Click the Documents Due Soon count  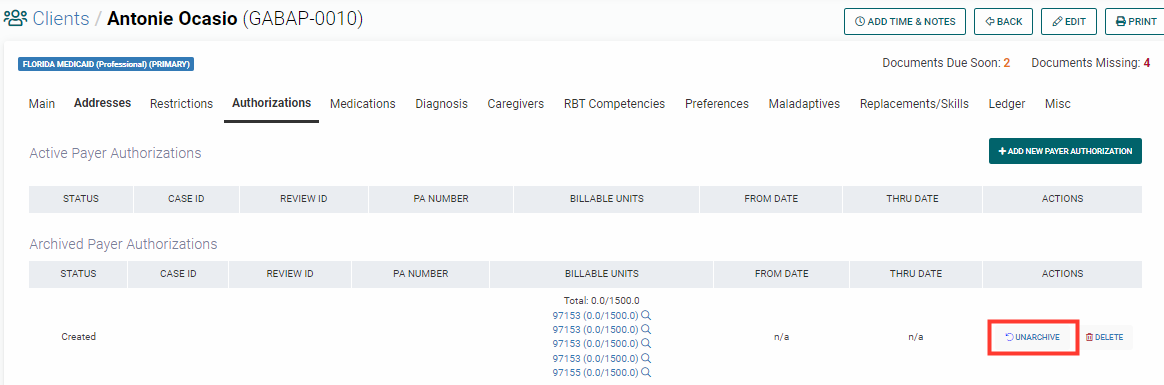pos(1007,63)
